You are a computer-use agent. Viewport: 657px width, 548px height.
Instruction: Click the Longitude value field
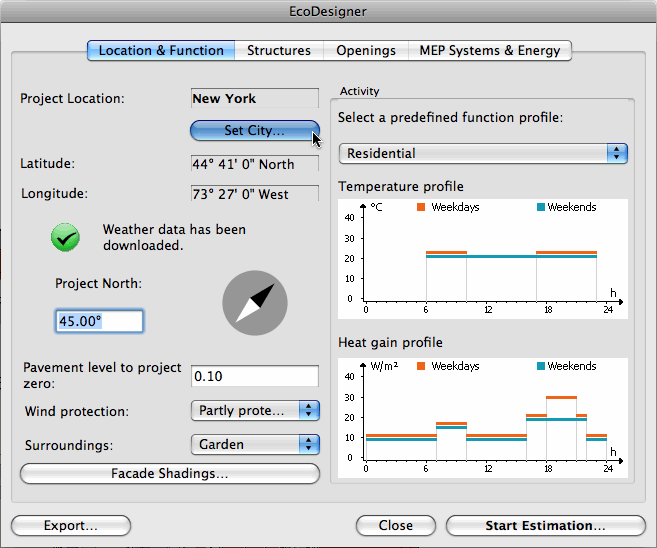(255, 194)
